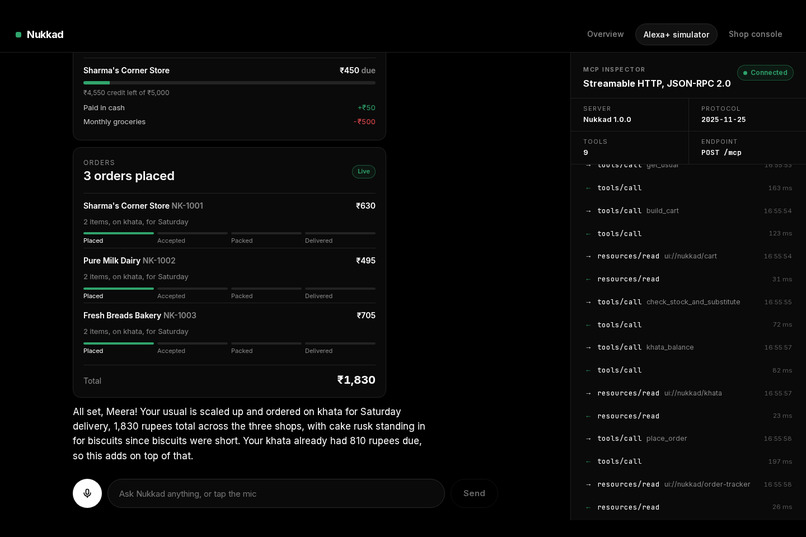806x537 pixels.
Task: Select the resources/read ui://nukkad/order-tracker log row
Action: click(688, 484)
